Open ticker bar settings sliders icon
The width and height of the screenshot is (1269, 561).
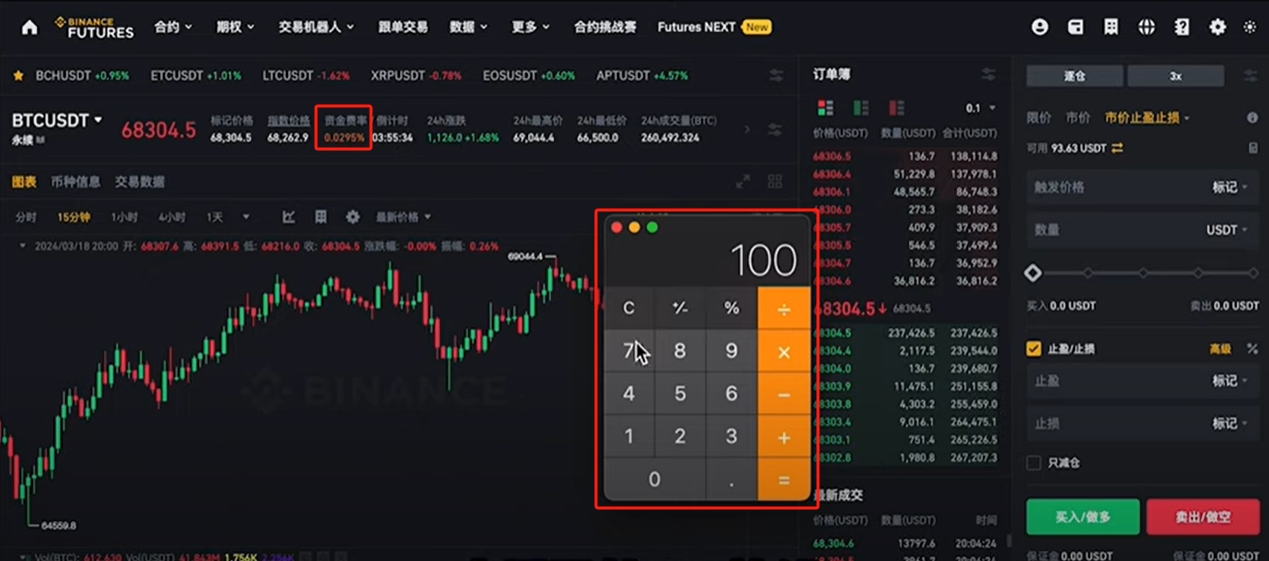(x=776, y=76)
